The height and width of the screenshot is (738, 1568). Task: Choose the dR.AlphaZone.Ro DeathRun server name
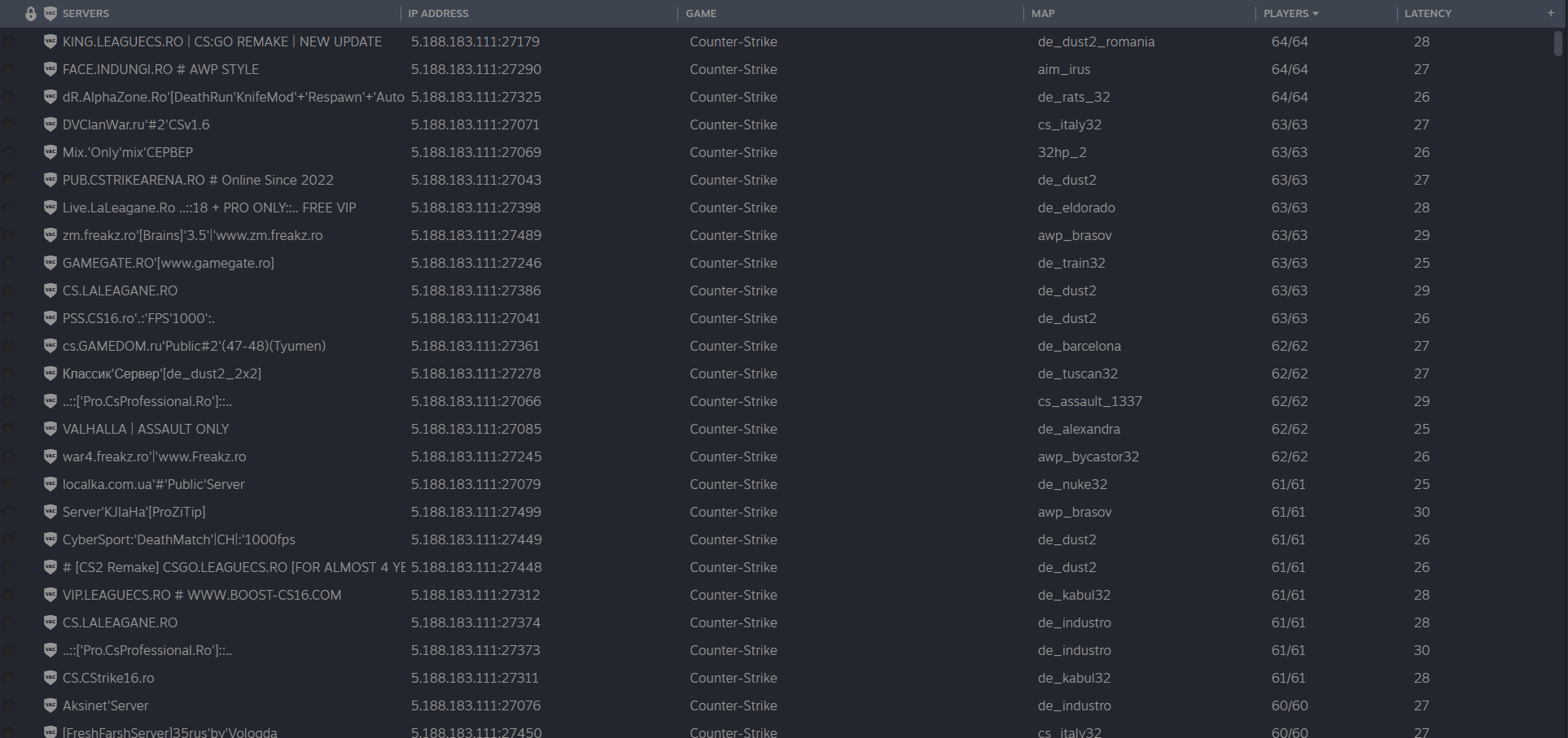pyautogui.click(x=234, y=97)
